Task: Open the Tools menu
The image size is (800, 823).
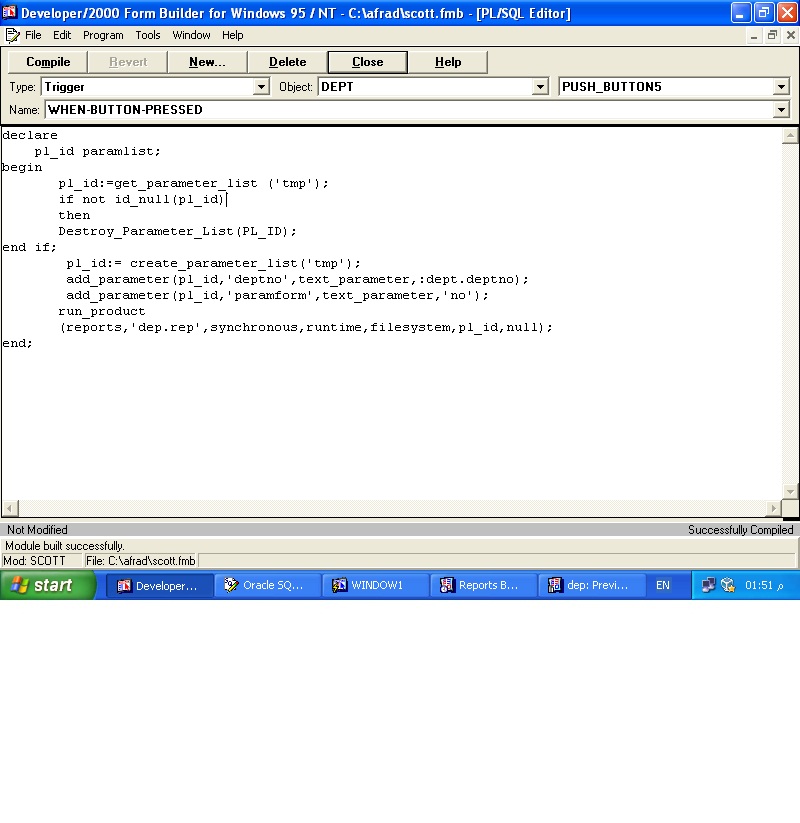Action: 148,35
